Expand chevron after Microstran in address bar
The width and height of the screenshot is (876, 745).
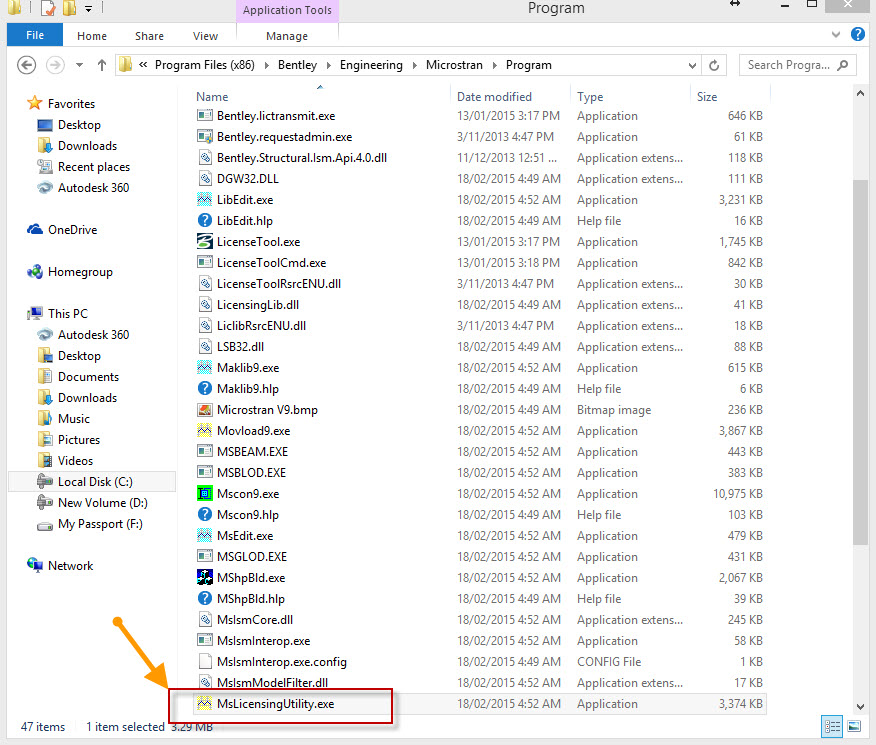tap(494, 65)
